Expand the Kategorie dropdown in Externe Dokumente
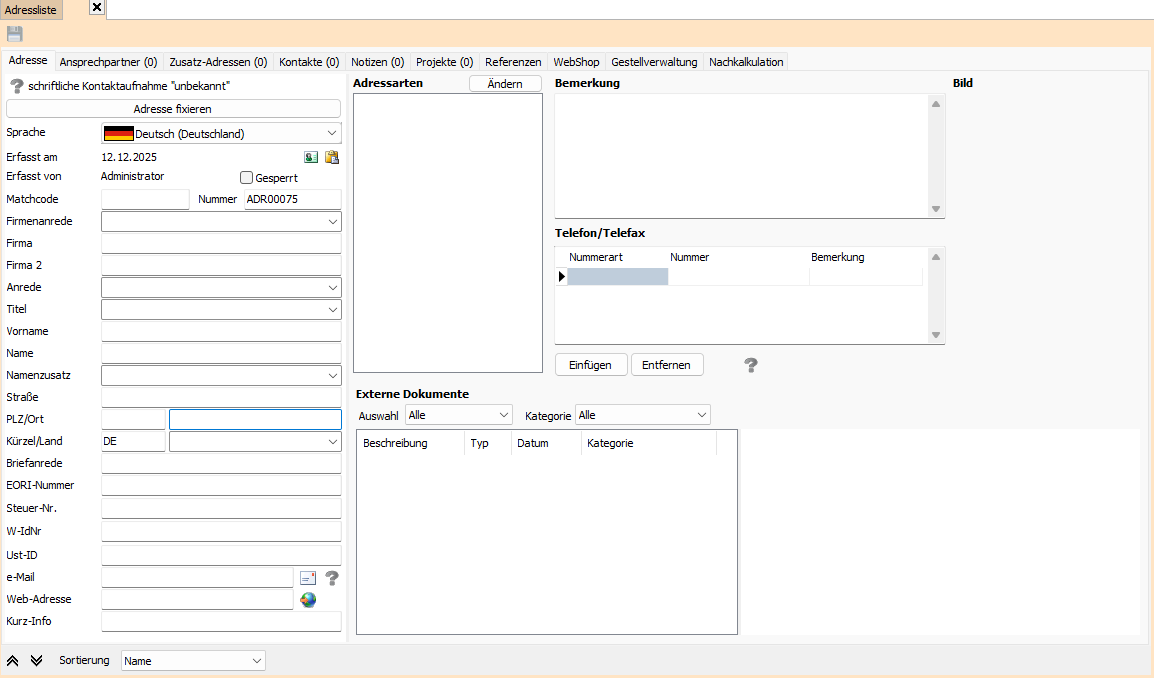Viewport: 1154px width, 678px height. pyautogui.click(x=643, y=415)
